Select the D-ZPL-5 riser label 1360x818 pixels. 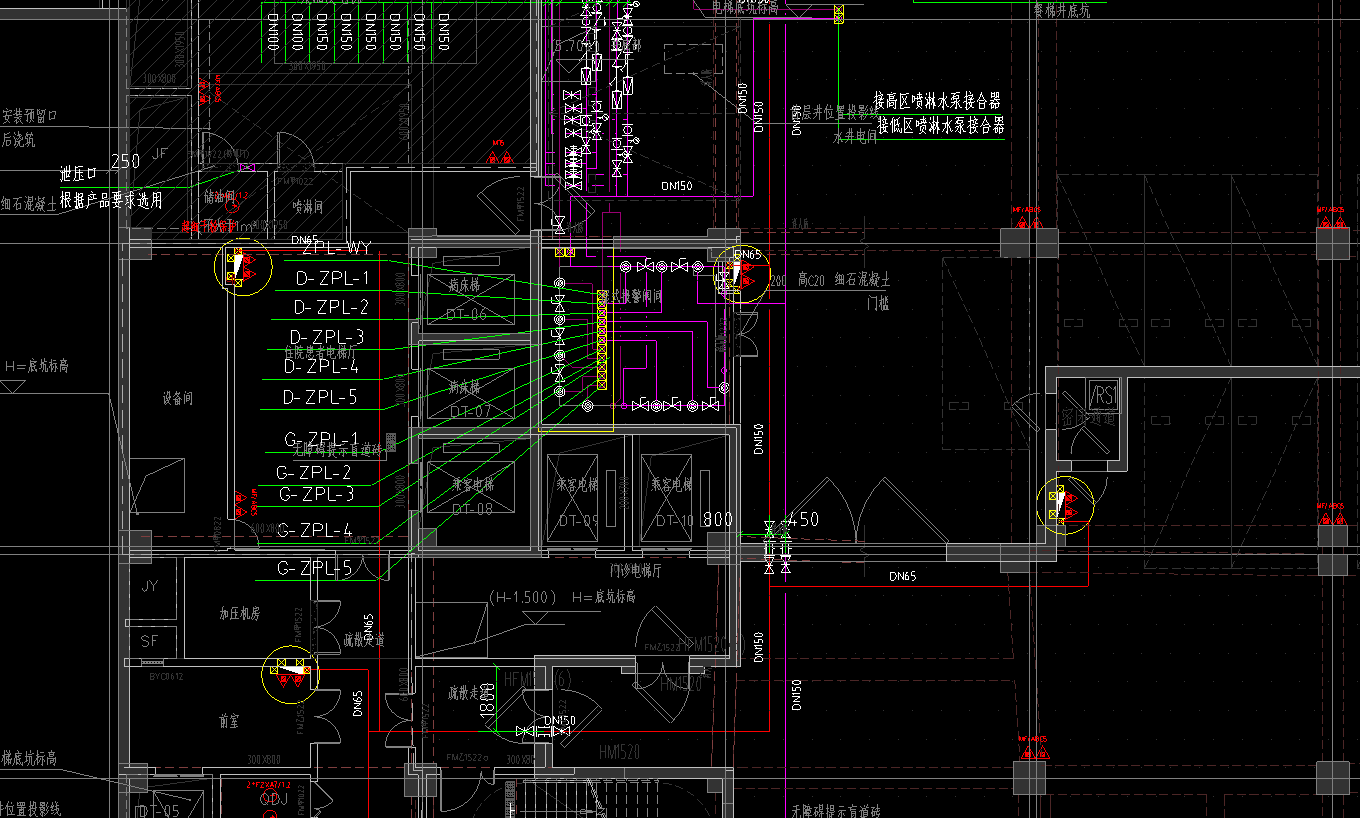[320, 397]
